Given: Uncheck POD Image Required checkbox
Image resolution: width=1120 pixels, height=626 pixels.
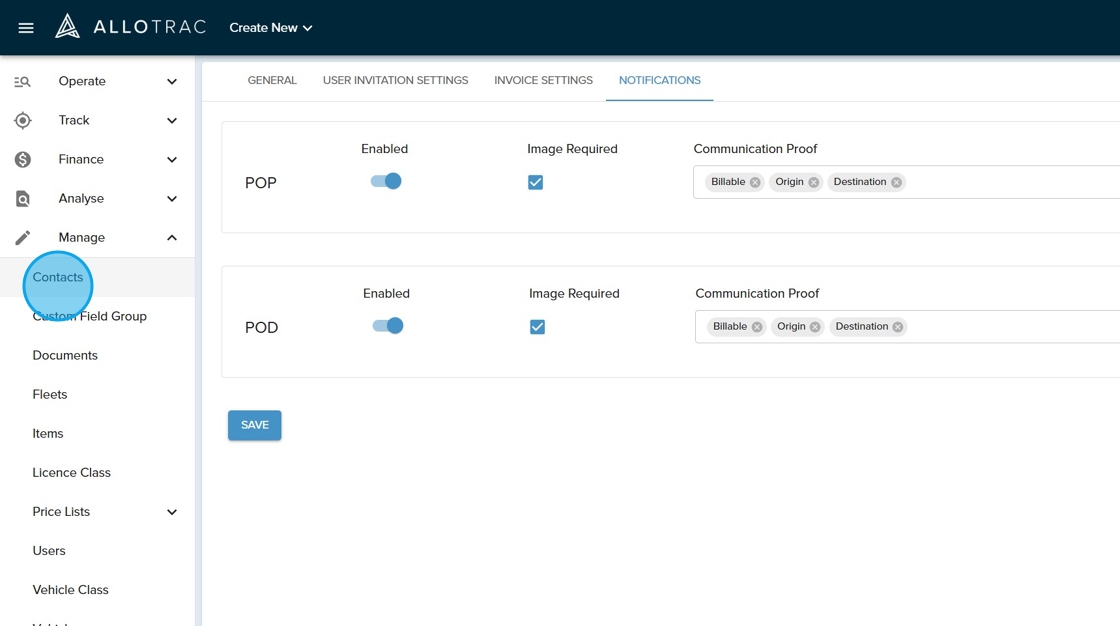Looking at the screenshot, I should 538,327.
